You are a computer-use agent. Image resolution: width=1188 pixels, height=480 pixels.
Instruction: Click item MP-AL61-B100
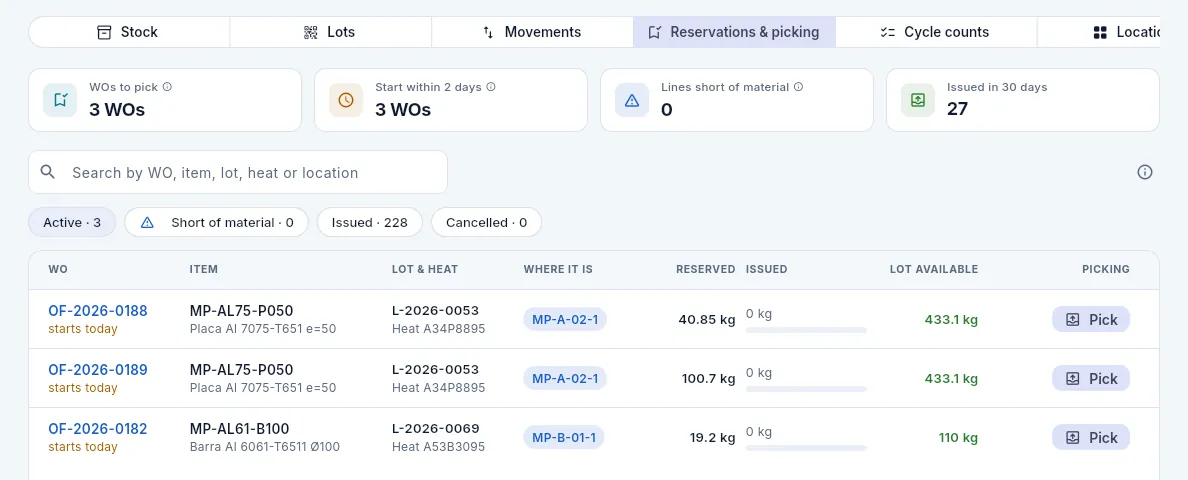[x=239, y=429]
